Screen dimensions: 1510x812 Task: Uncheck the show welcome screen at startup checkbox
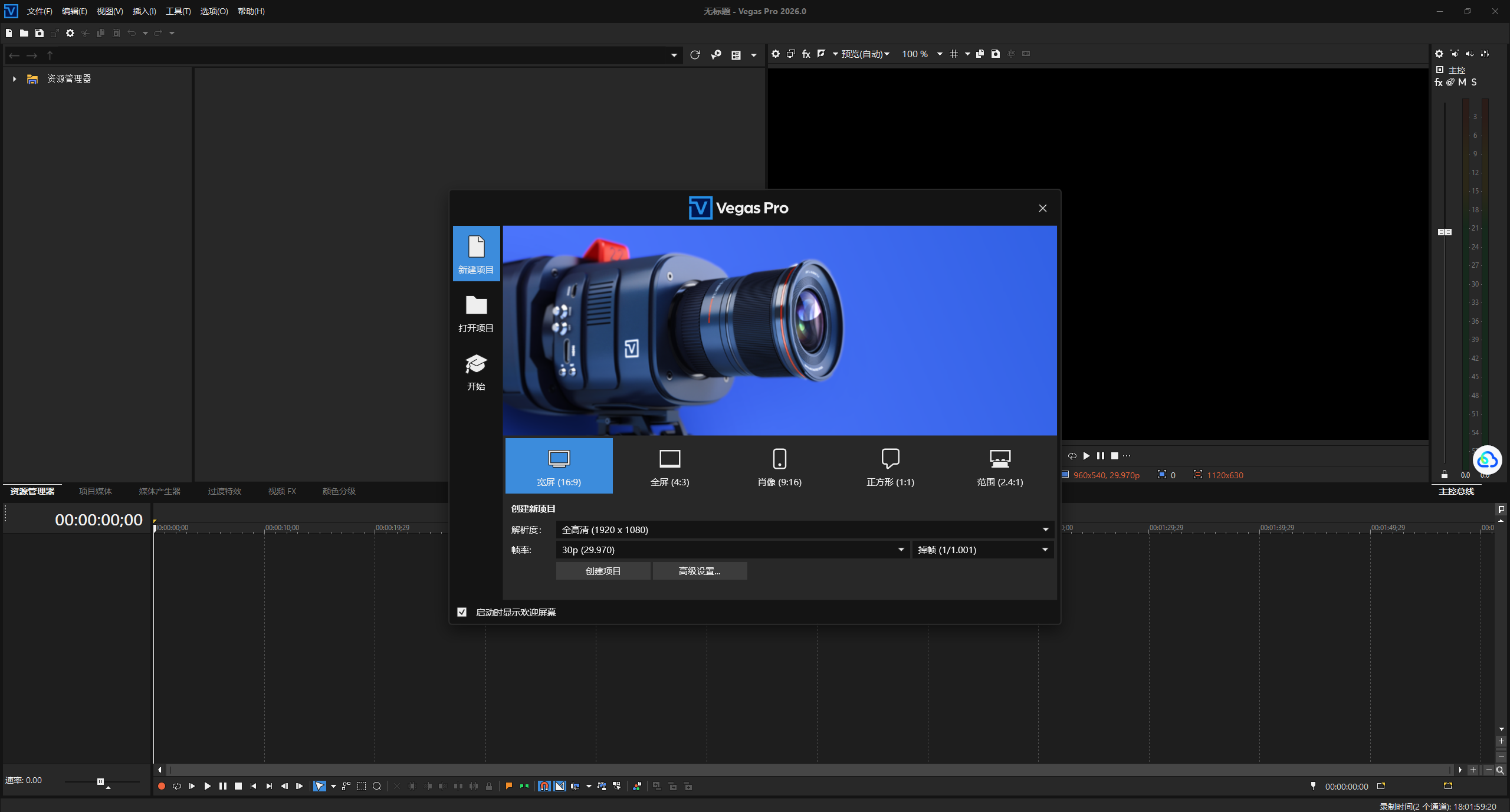coord(462,612)
